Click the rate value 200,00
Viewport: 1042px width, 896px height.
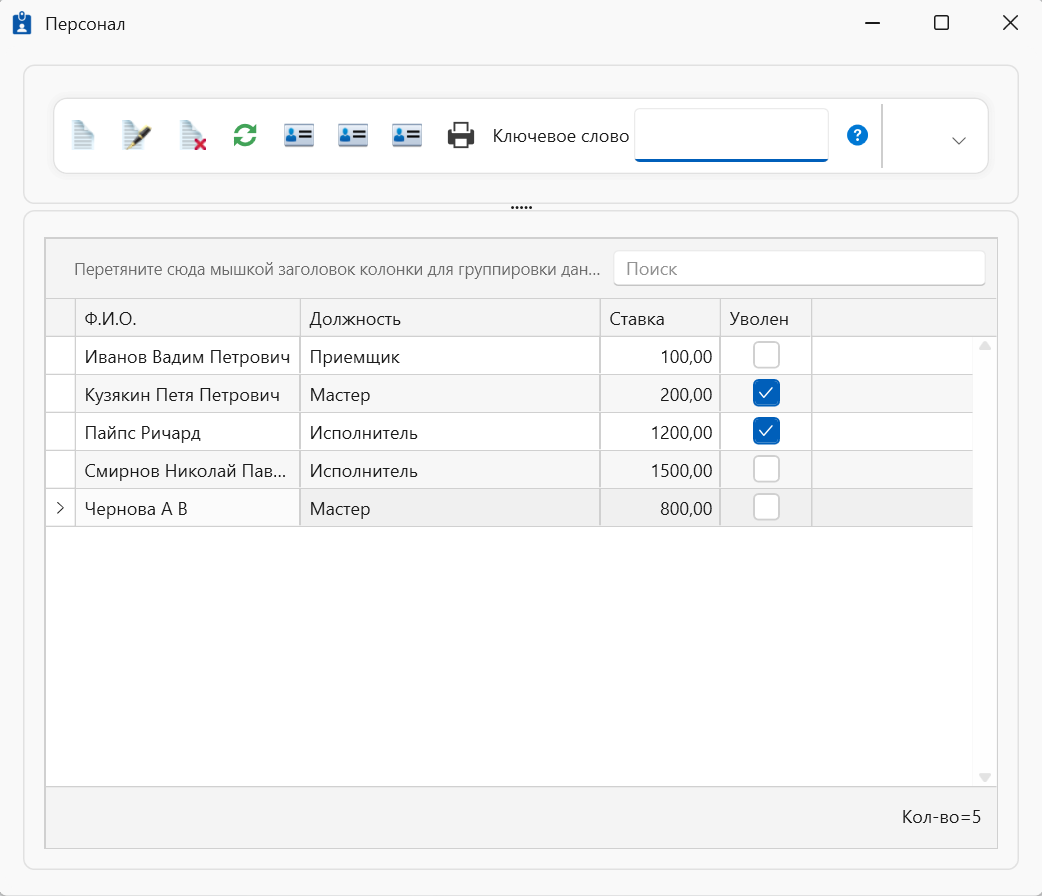[686, 395]
